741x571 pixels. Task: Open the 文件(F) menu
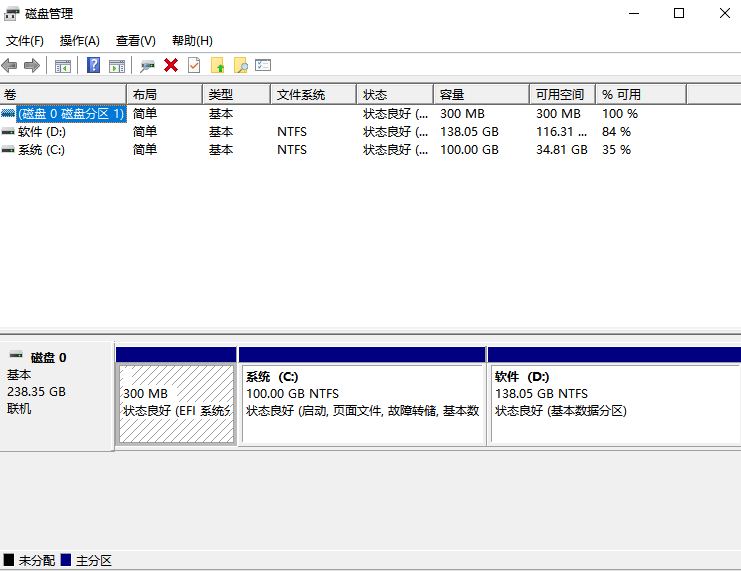[x=25, y=41]
